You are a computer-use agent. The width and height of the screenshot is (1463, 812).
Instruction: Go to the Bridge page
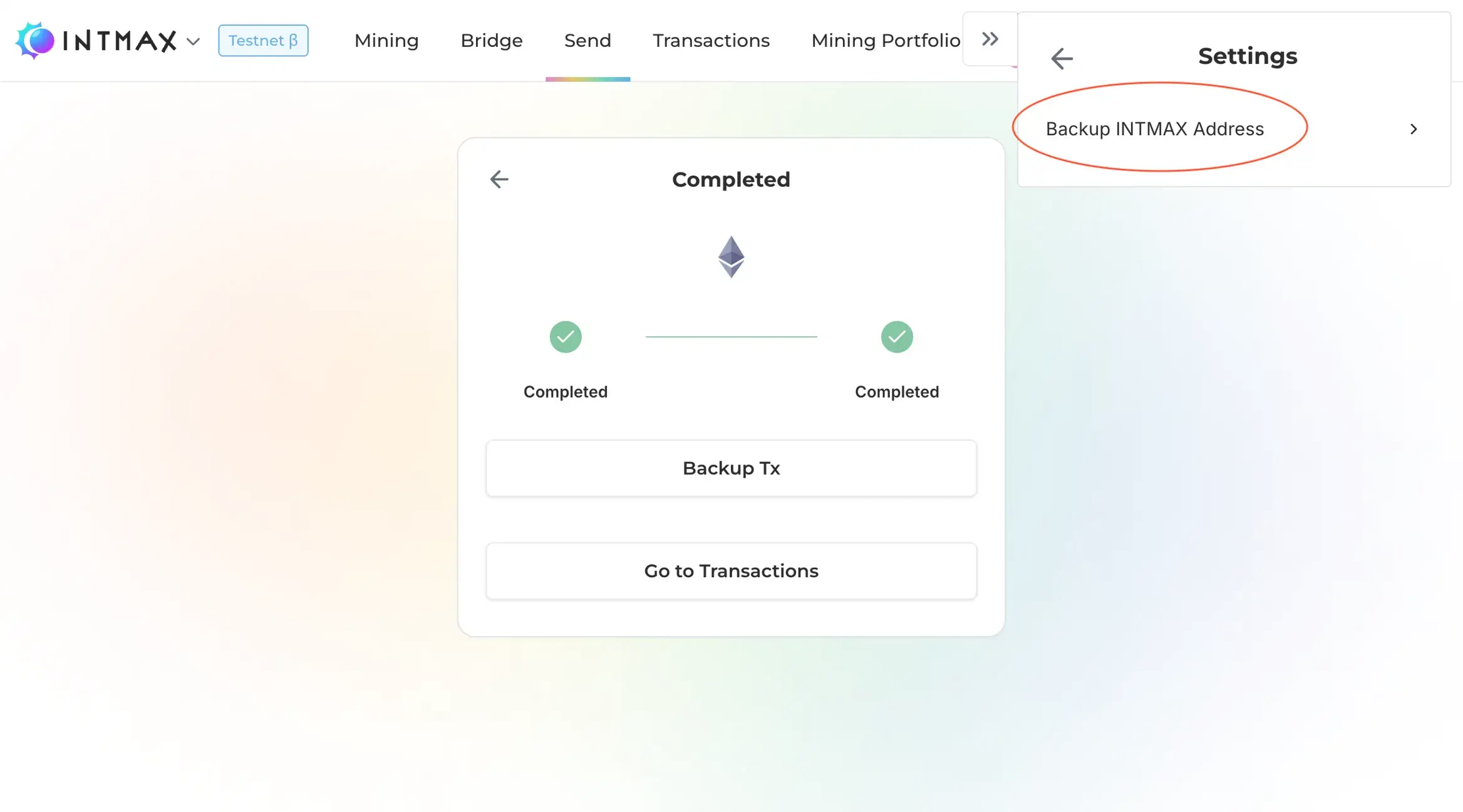point(492,40)
